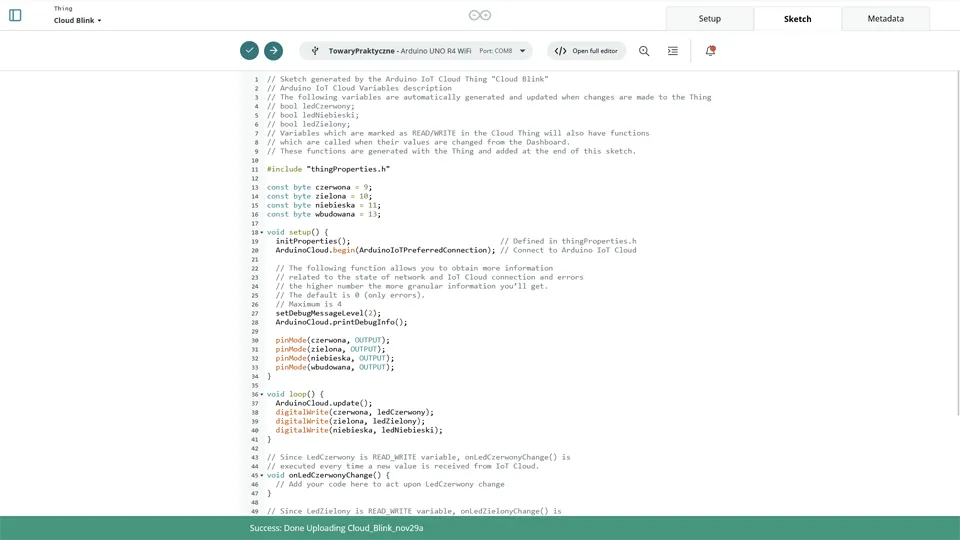Toggle the sidebar panel icon
This screenshot has width=960, height=540.
coord(15,15)
